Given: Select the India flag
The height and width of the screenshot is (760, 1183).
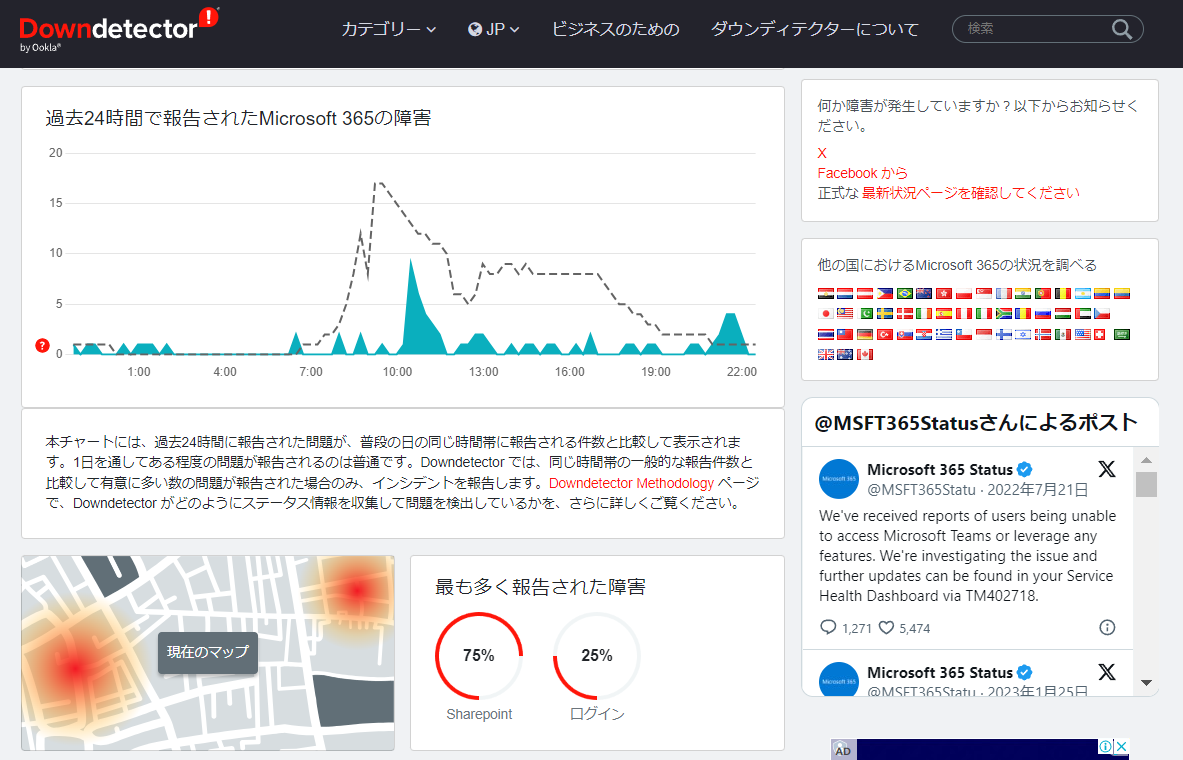Looking at the screenshot, I should pos(1023,294).
